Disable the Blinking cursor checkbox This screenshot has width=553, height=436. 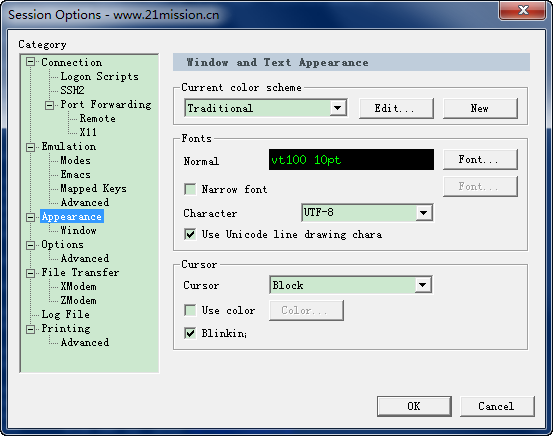(x=190, y=333)
